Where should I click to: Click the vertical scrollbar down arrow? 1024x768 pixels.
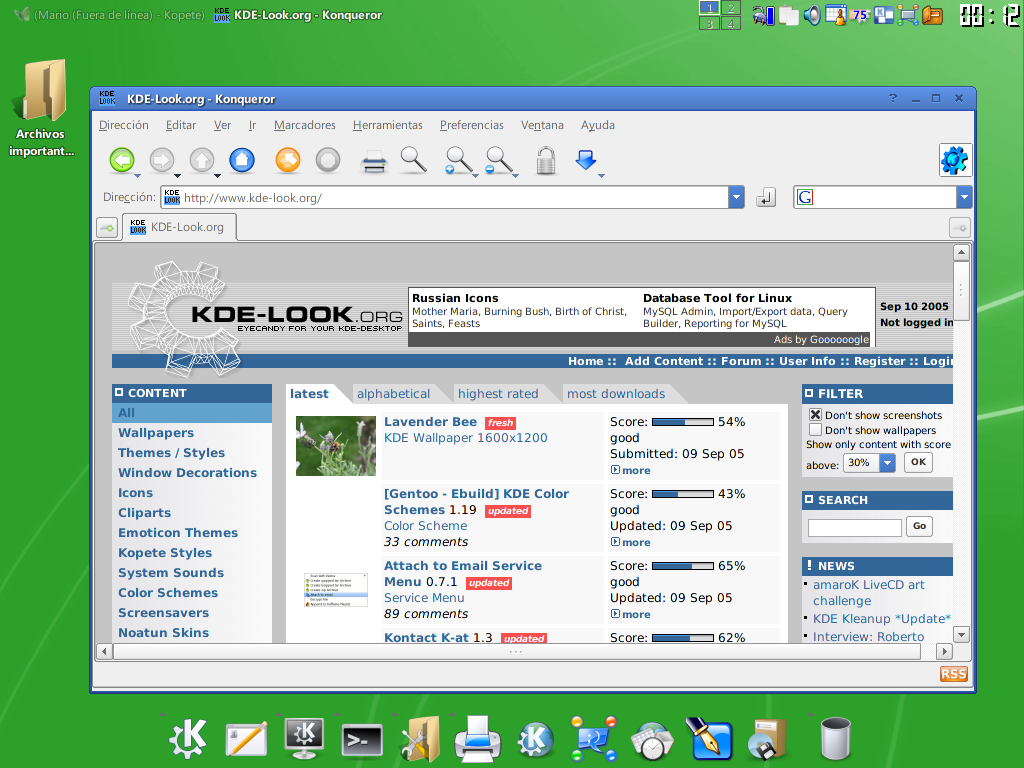(x=961, y=634)
